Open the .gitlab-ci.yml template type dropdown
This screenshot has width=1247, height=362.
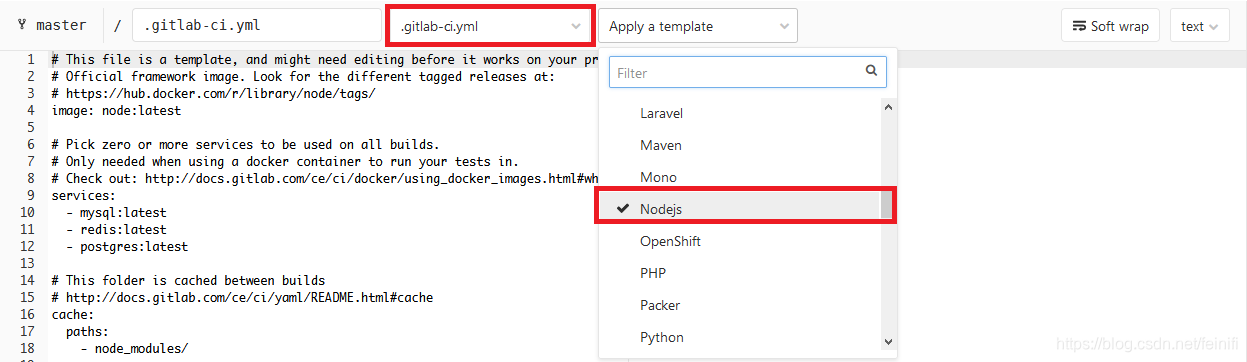point(490,27)
